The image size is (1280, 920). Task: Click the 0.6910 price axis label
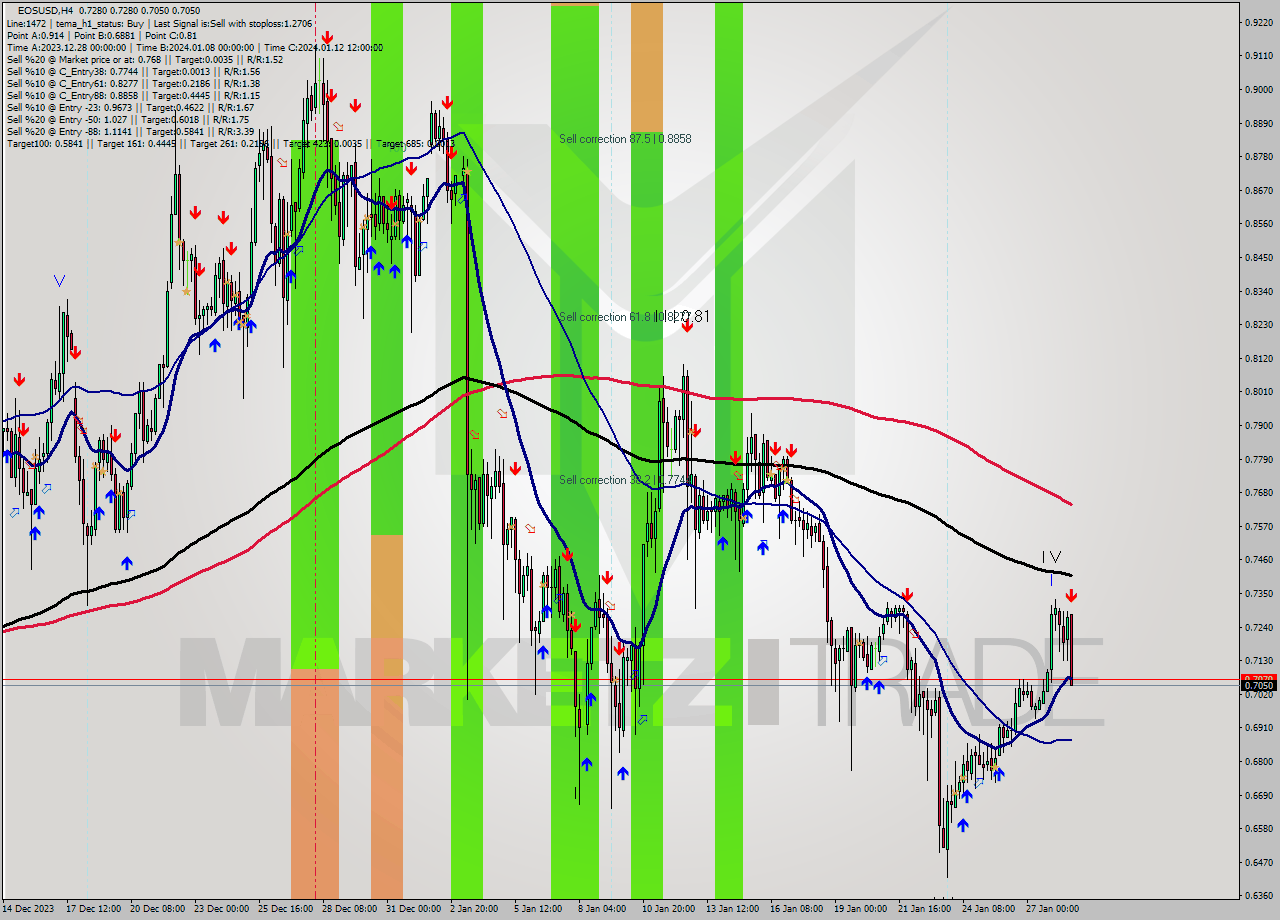[x=1258, y=727]
